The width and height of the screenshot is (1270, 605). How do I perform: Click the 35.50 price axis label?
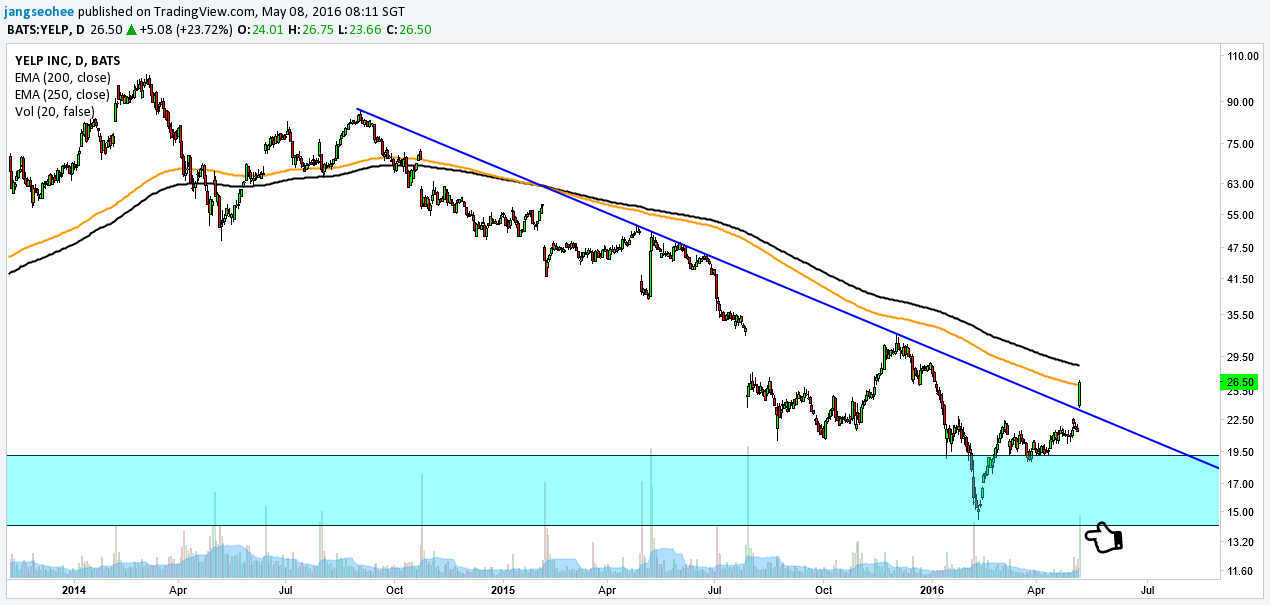coord(1241,315)
